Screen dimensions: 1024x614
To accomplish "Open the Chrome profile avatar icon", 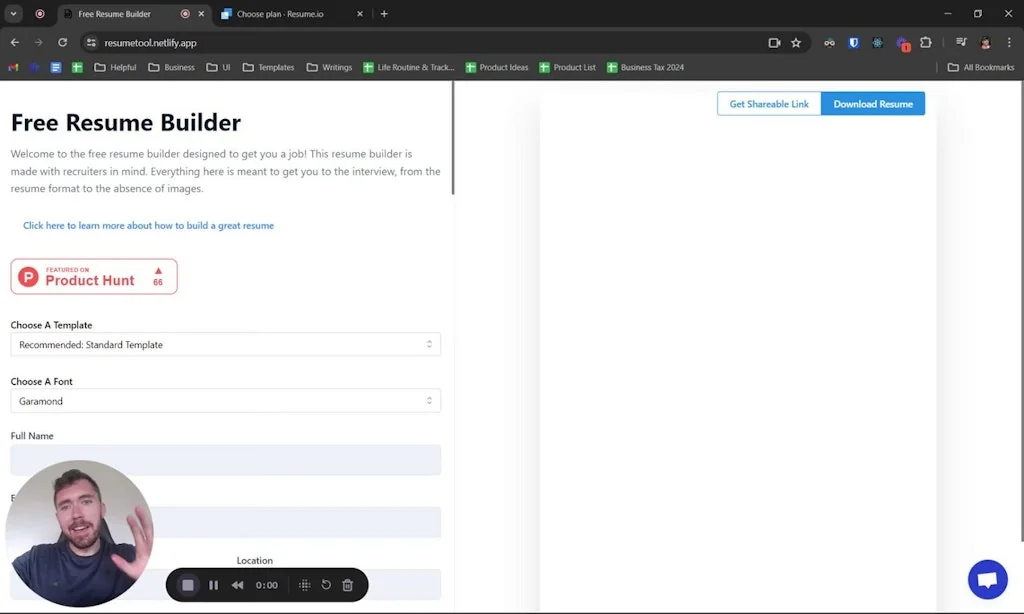I will click(983, 42).
